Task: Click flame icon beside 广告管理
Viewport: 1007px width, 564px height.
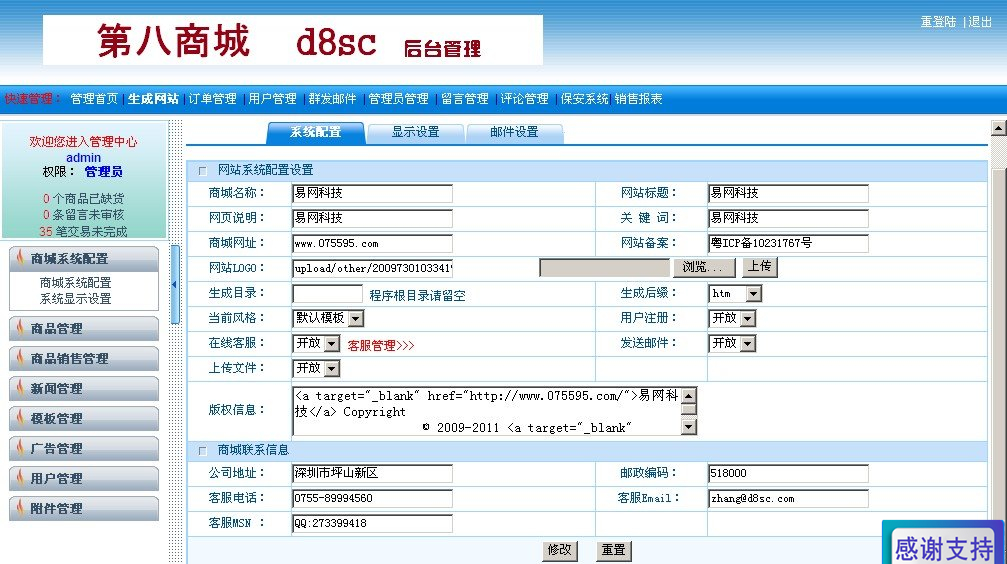Action: click(x=21, y=448)
